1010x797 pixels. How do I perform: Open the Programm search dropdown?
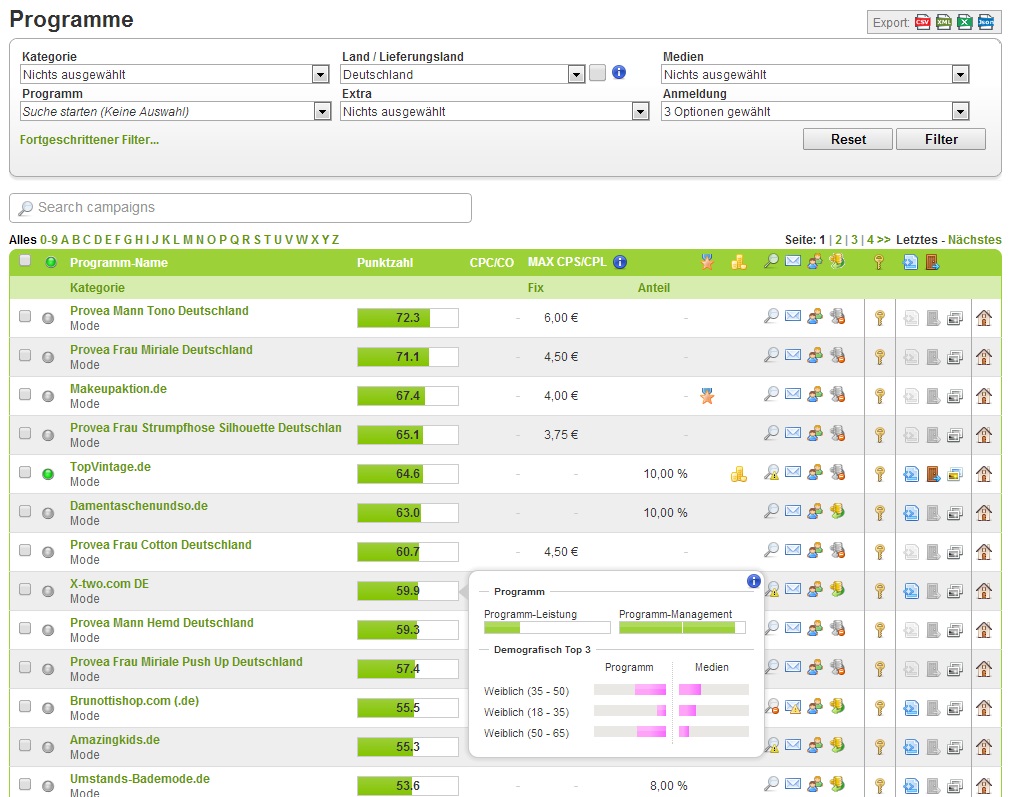pyautogui.click(x=176, y=111)
